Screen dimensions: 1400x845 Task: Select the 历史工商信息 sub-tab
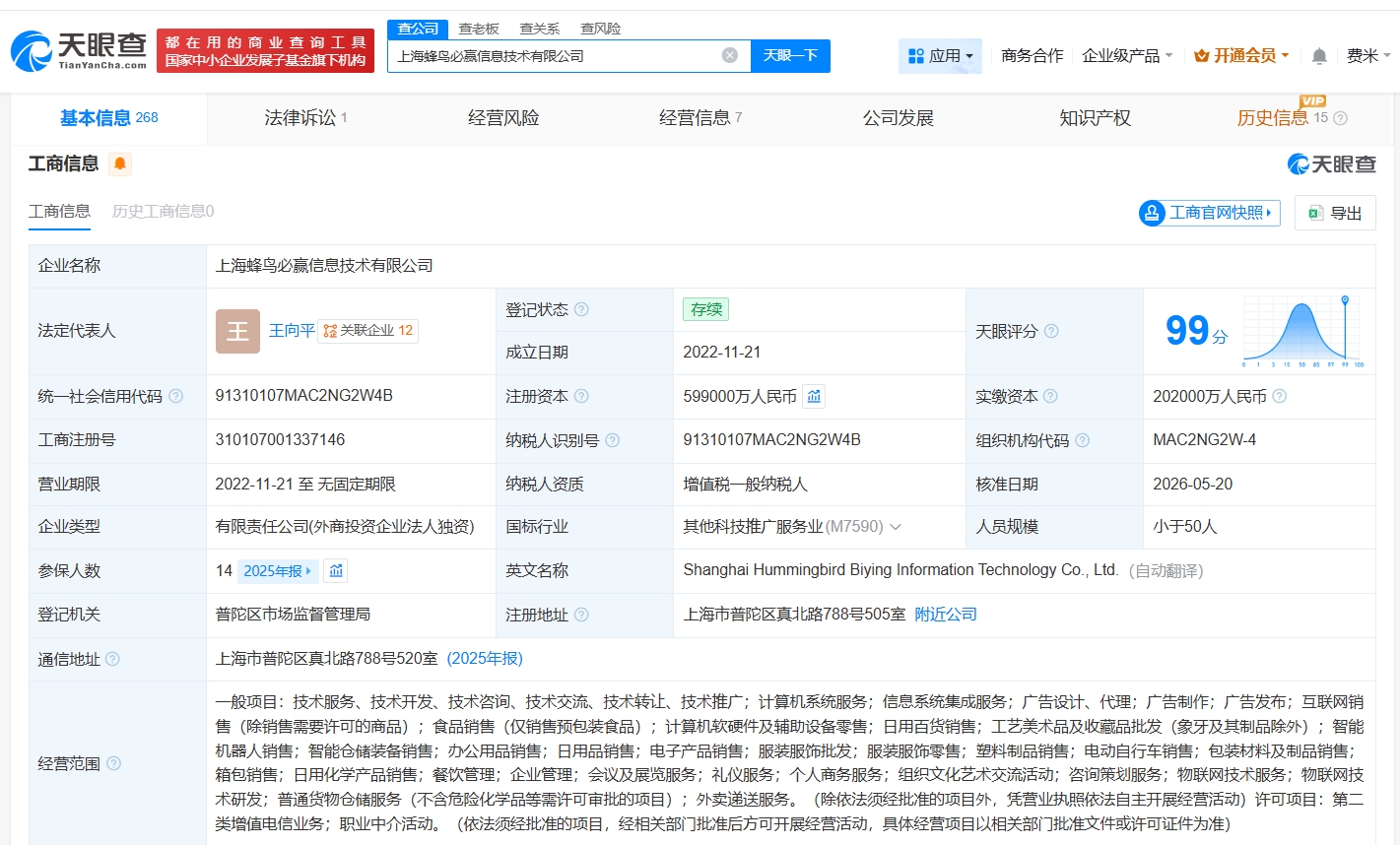coord(163,211)
